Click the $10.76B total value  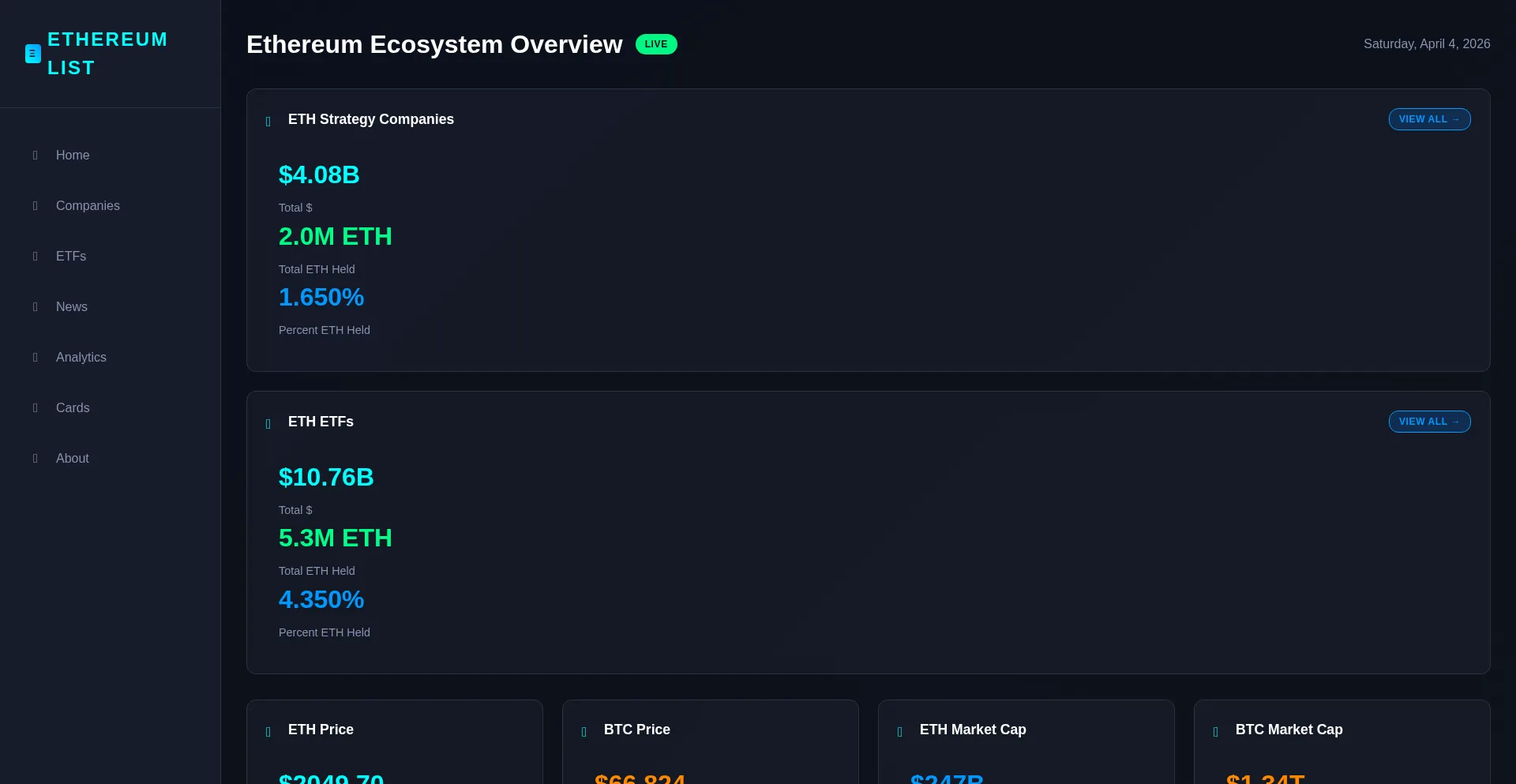[x=326, y=477]
